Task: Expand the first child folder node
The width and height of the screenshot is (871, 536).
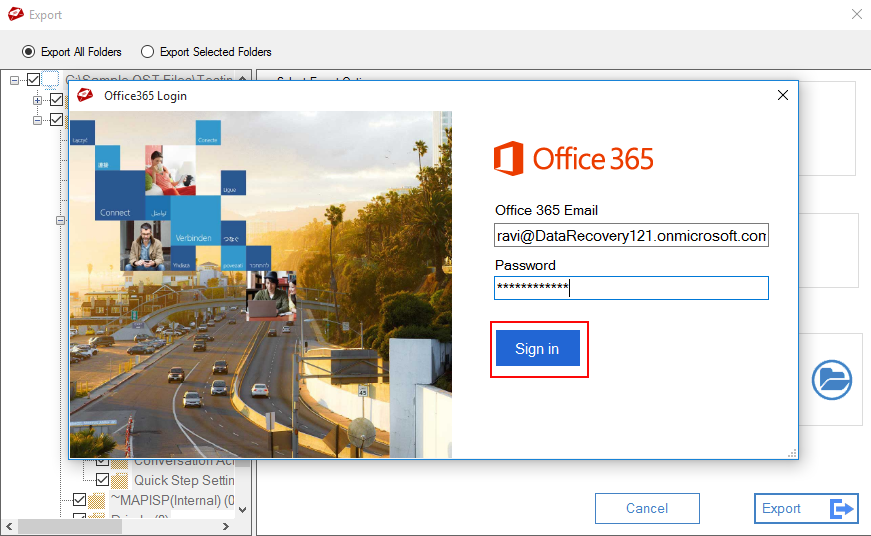Action: click(38, 99)
